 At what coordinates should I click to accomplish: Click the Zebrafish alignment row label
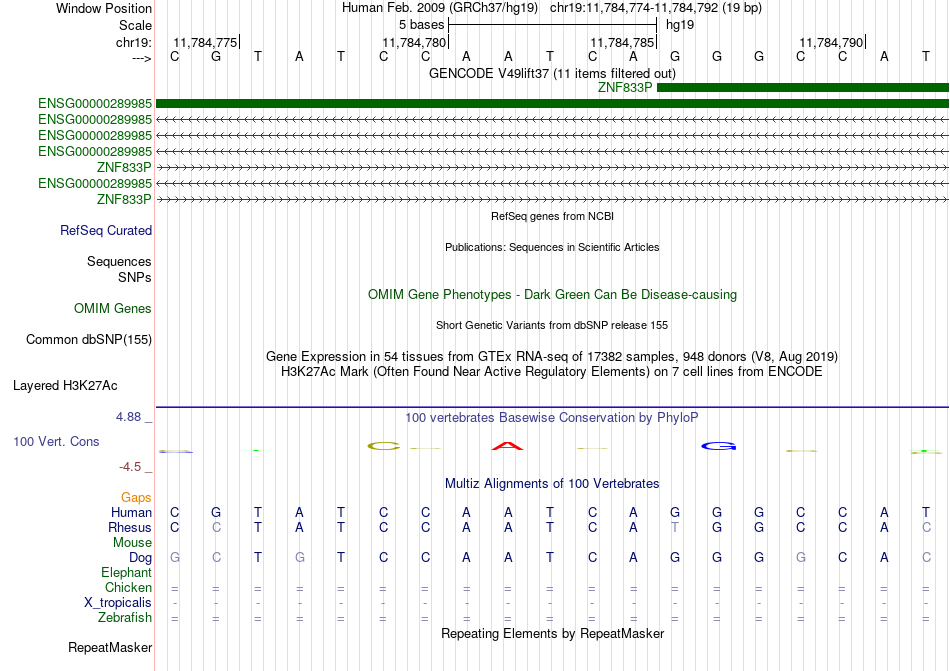point(125,618)
